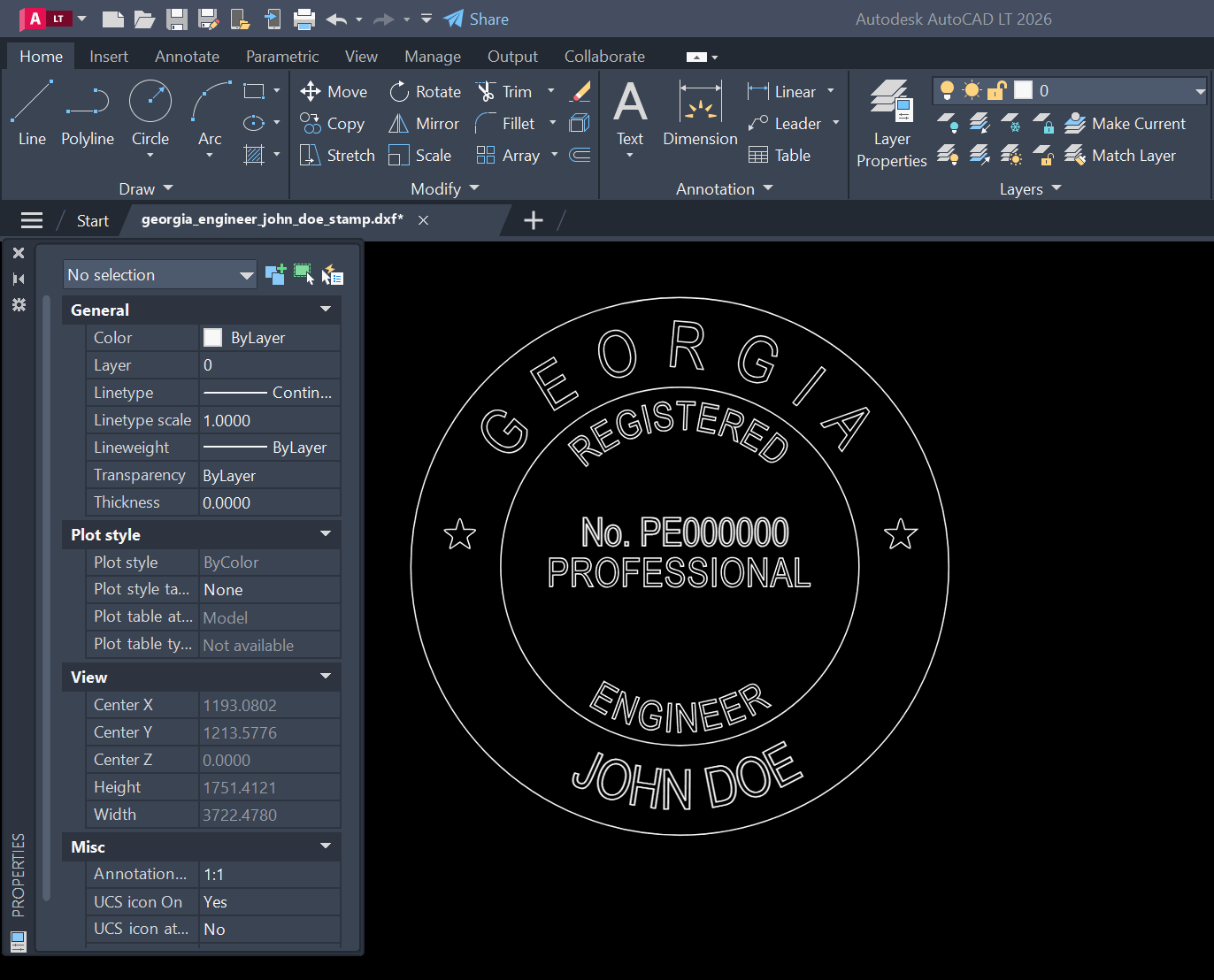Collapse the General section

[326, 310]
